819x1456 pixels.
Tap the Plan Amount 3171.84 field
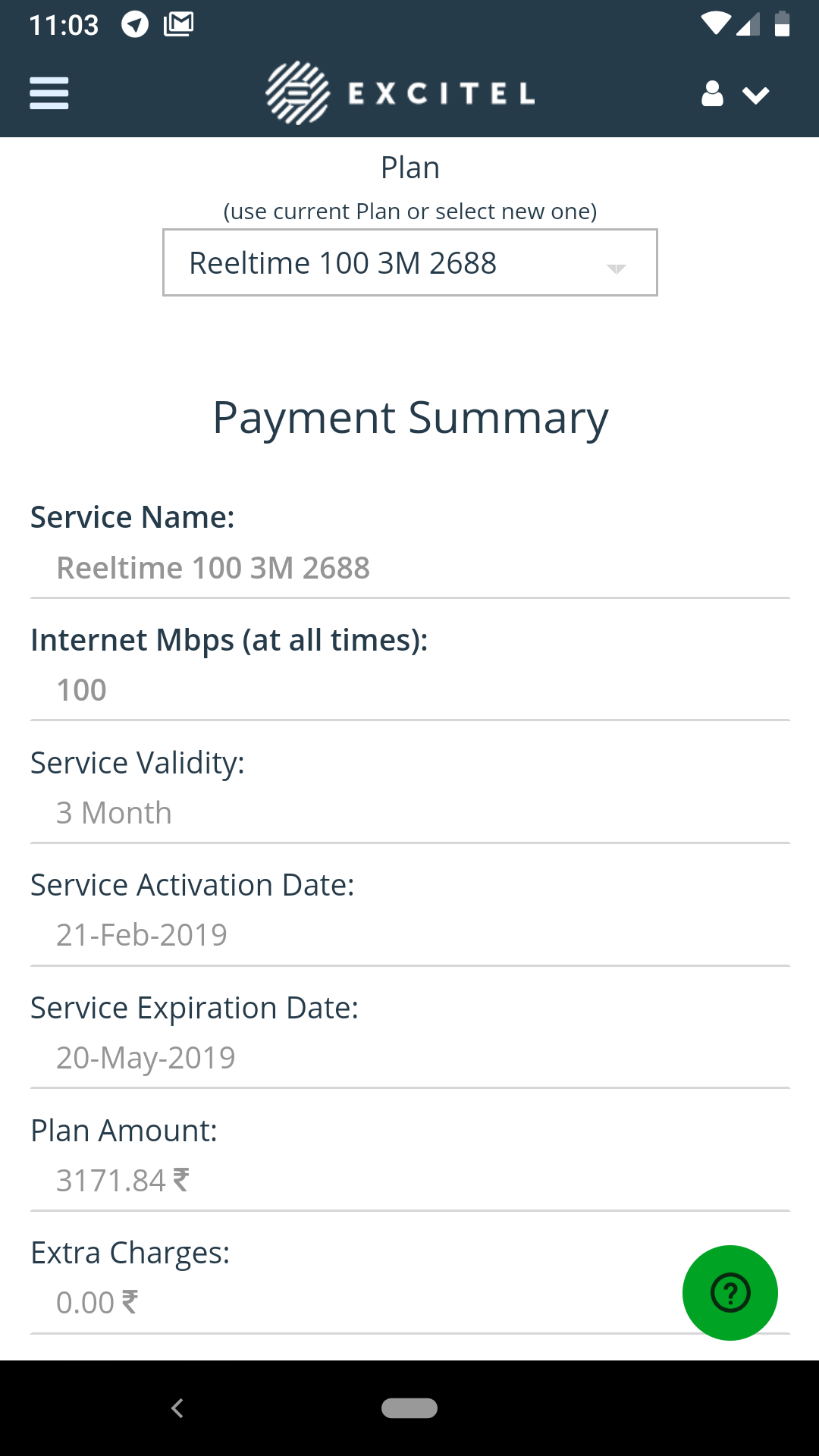pyautogui.click(x=122, y=1180)
